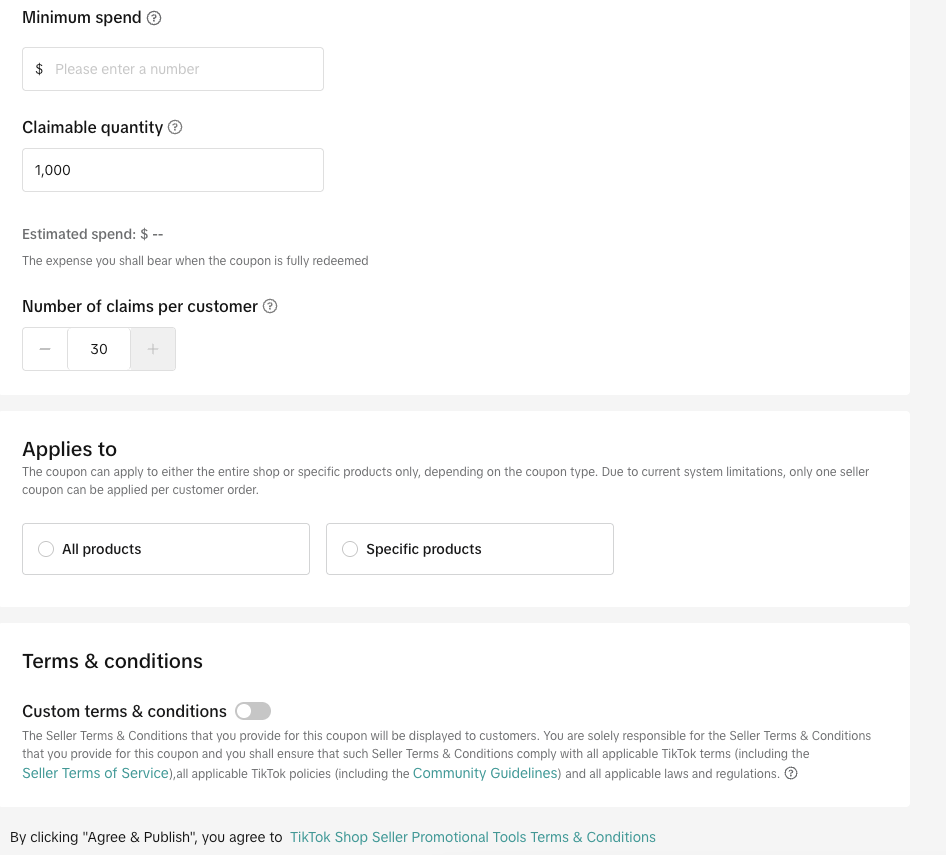Click the Minimum spend help icon
946x855 pixels.
point(154,18)
